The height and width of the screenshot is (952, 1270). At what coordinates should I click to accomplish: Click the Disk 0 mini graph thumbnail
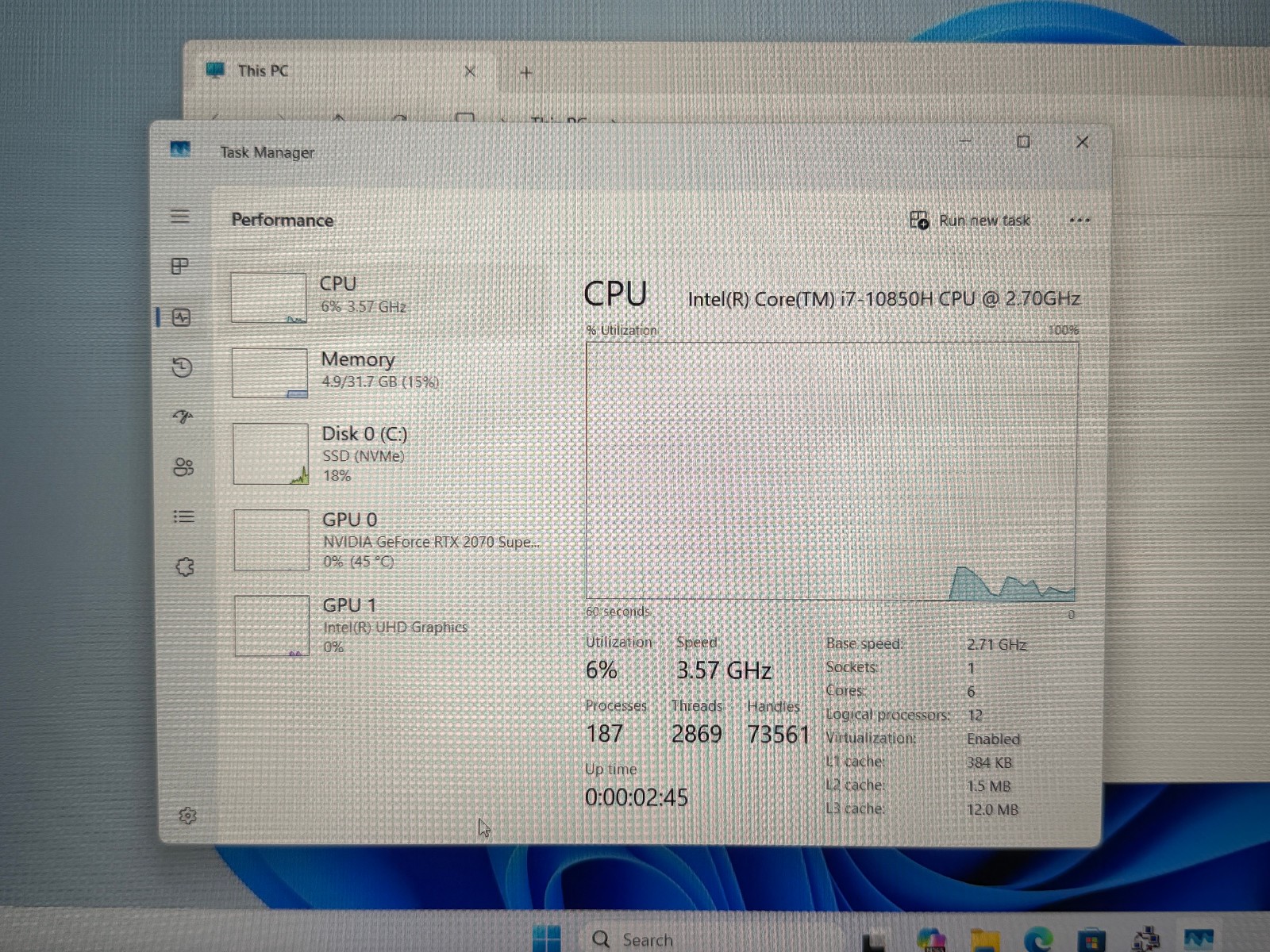pos(271,454)
